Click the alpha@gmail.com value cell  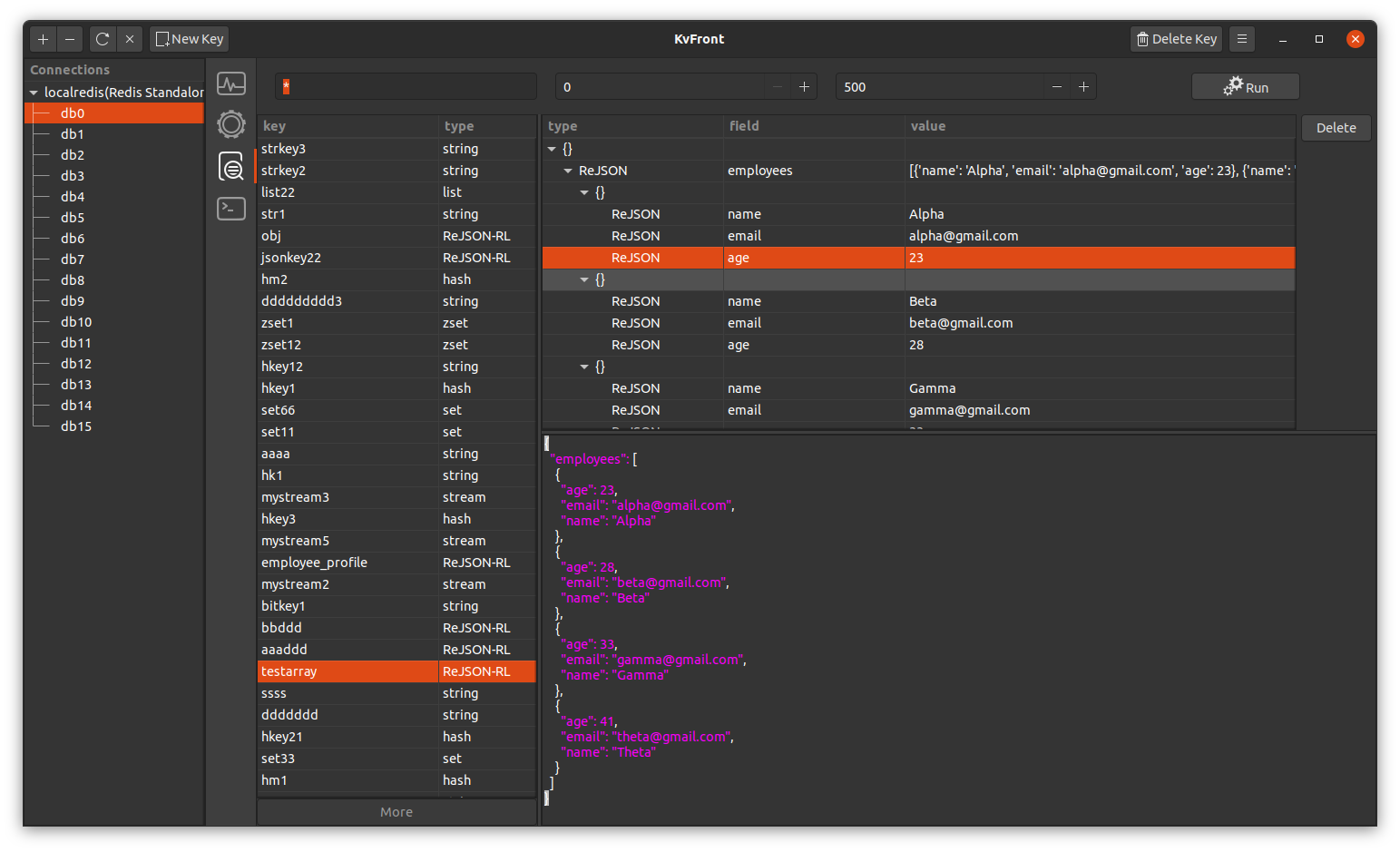[x=1100, y=236]
